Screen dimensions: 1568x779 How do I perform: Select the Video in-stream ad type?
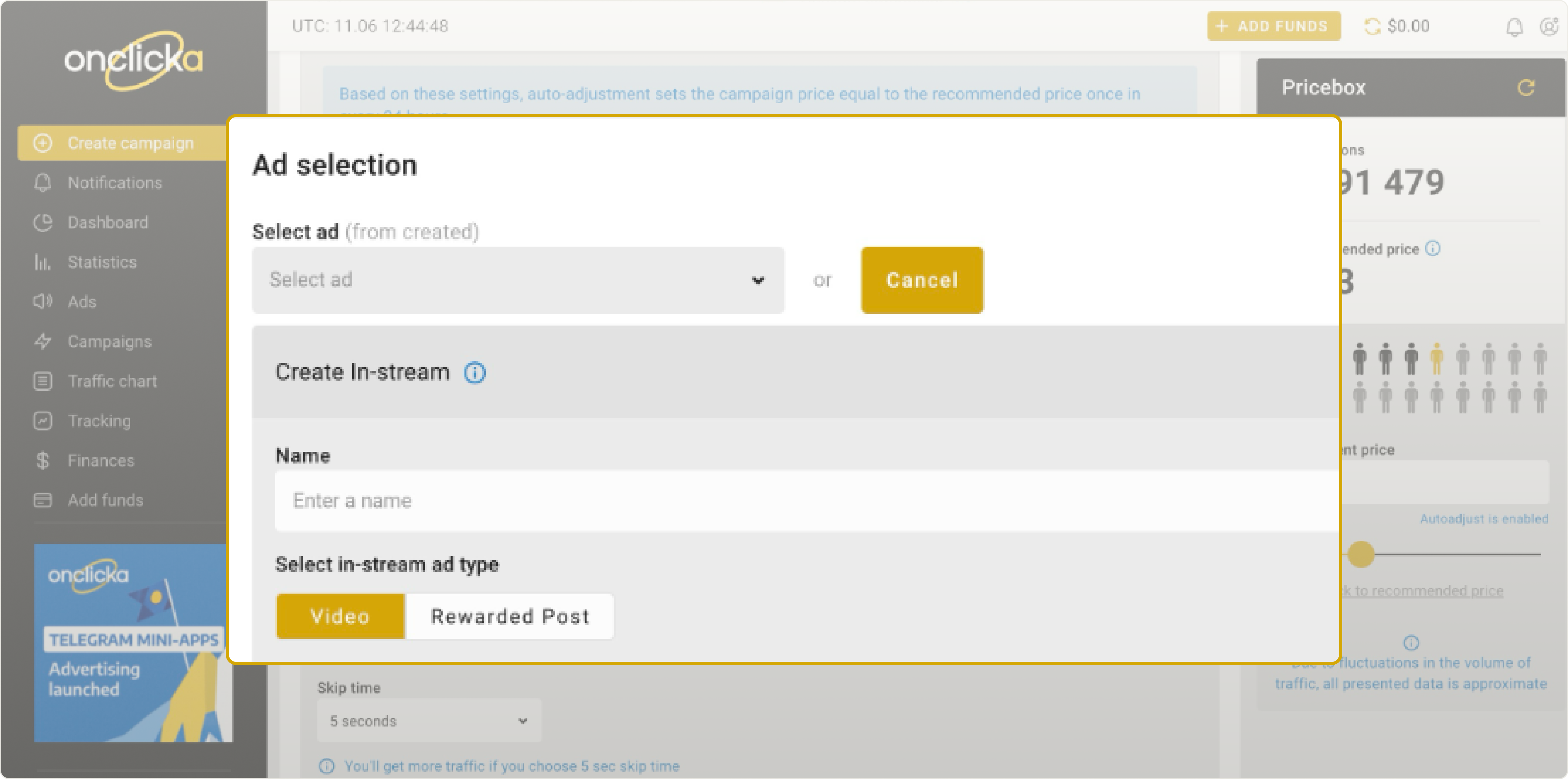[x=340, y=616]
